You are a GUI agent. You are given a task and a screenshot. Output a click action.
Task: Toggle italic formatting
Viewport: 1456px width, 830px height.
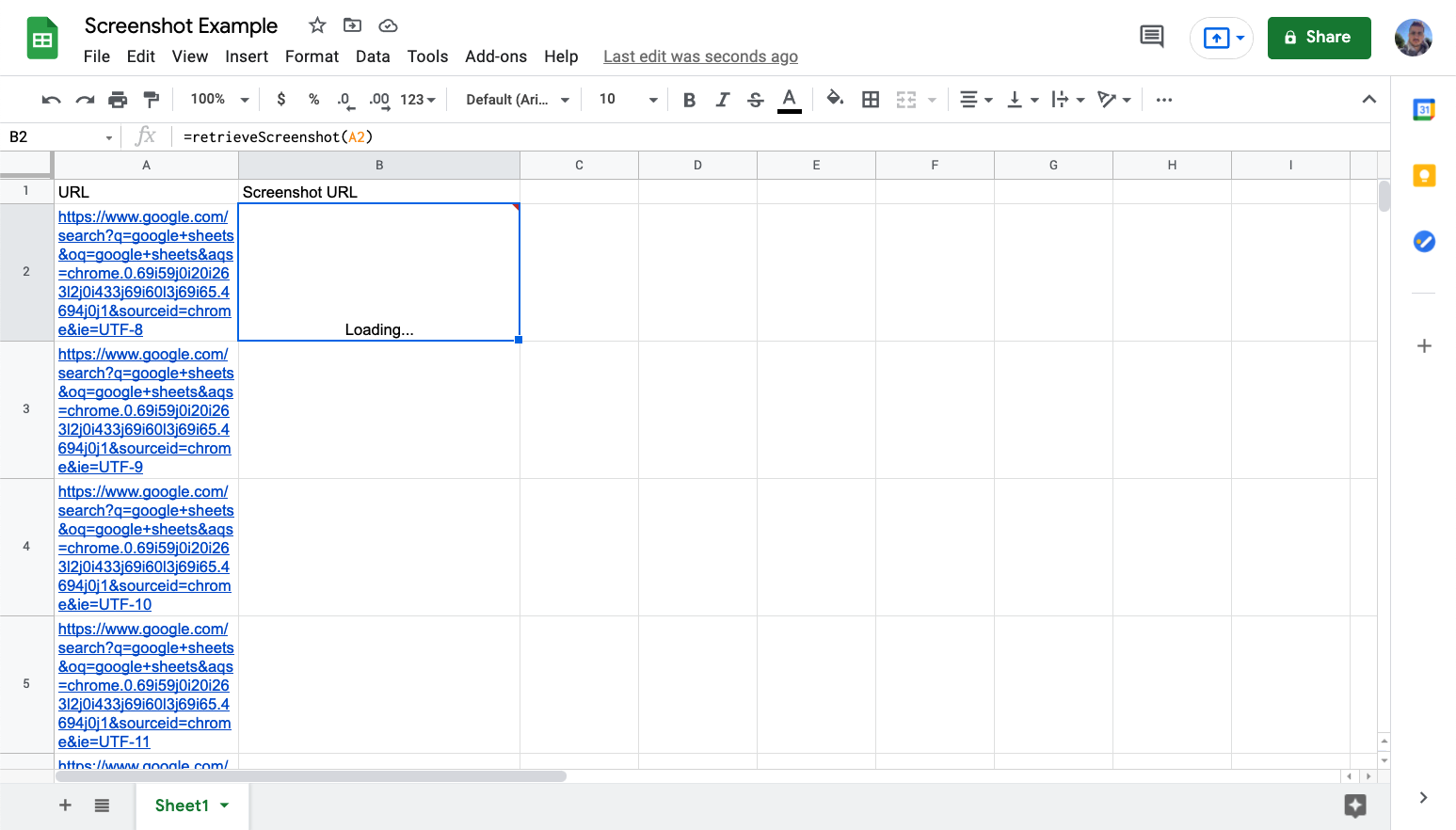pos(722,99)
